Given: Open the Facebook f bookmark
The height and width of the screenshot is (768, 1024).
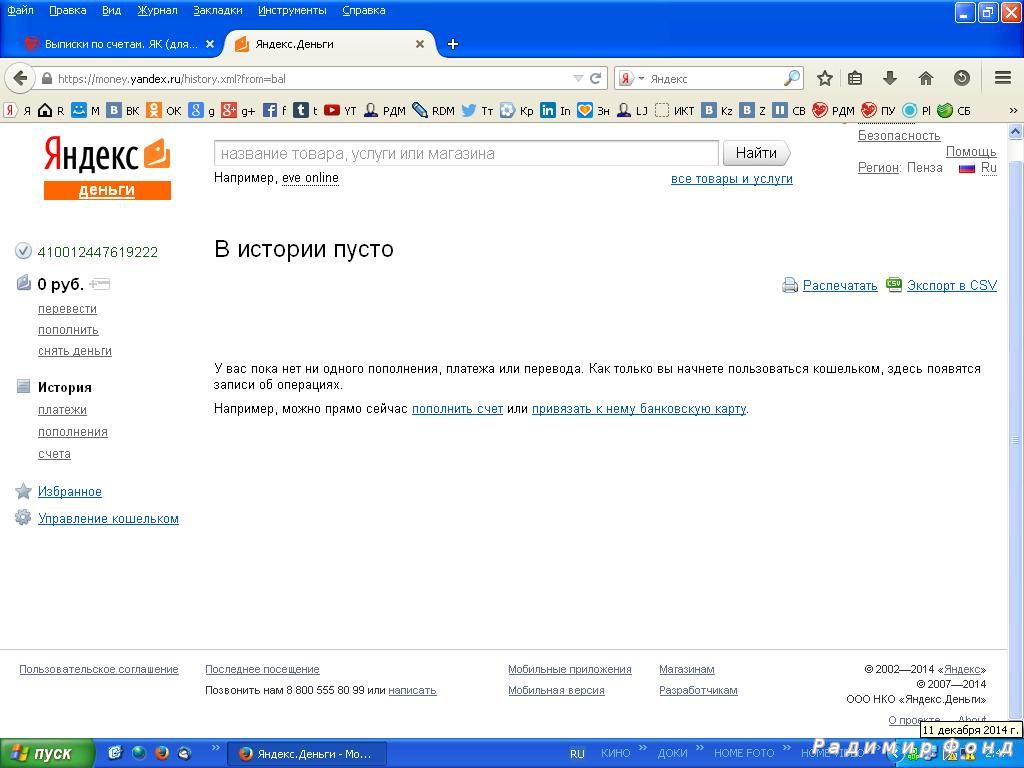Looking at the screenshot, I should [x=274, y=110].
